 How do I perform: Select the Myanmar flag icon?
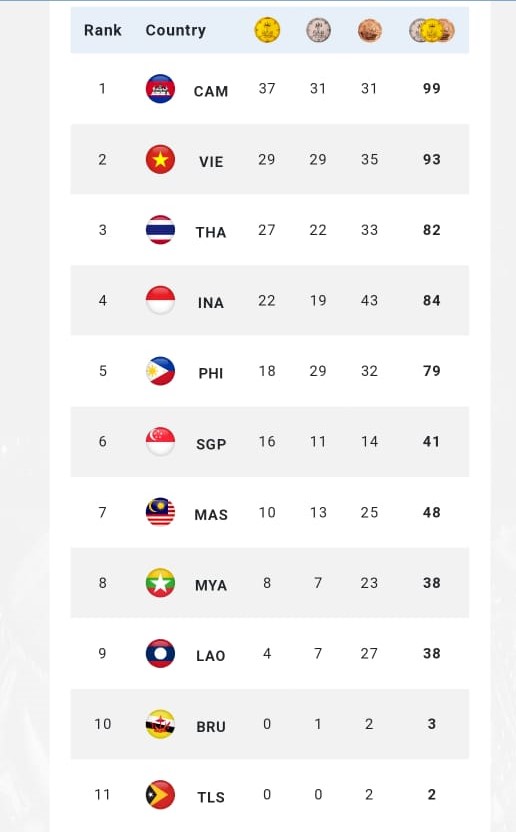tap(160, 583)
